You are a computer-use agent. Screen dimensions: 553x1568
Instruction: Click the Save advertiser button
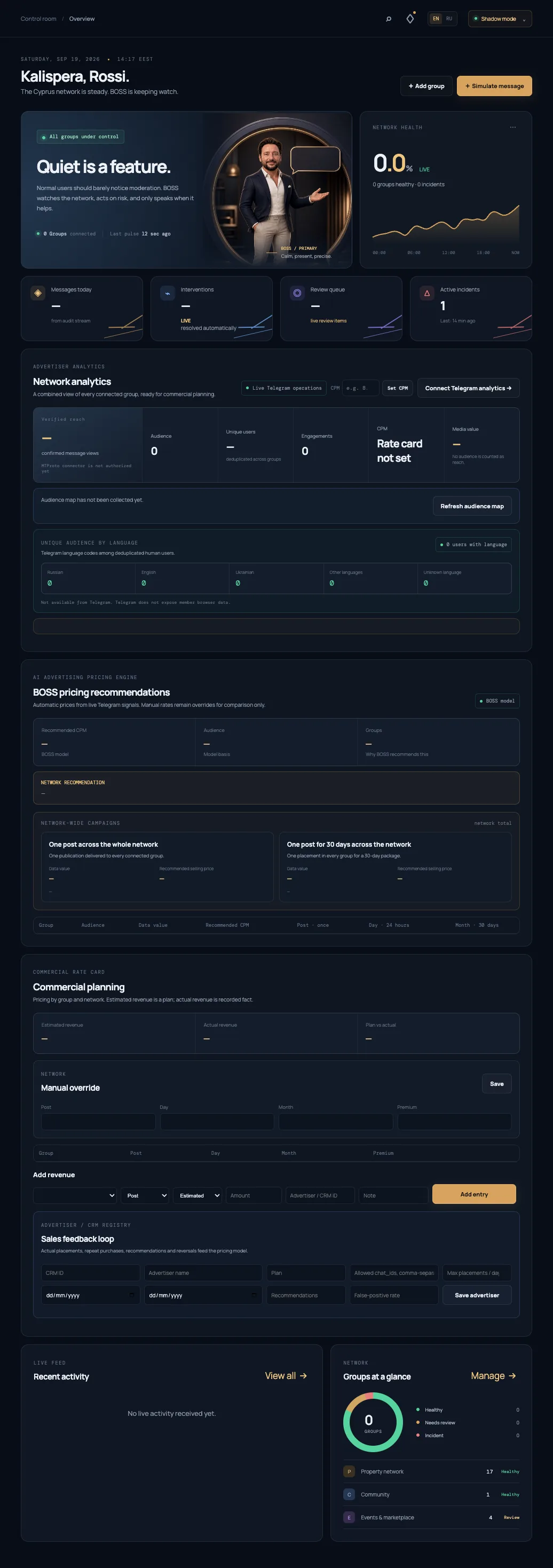476,1295
